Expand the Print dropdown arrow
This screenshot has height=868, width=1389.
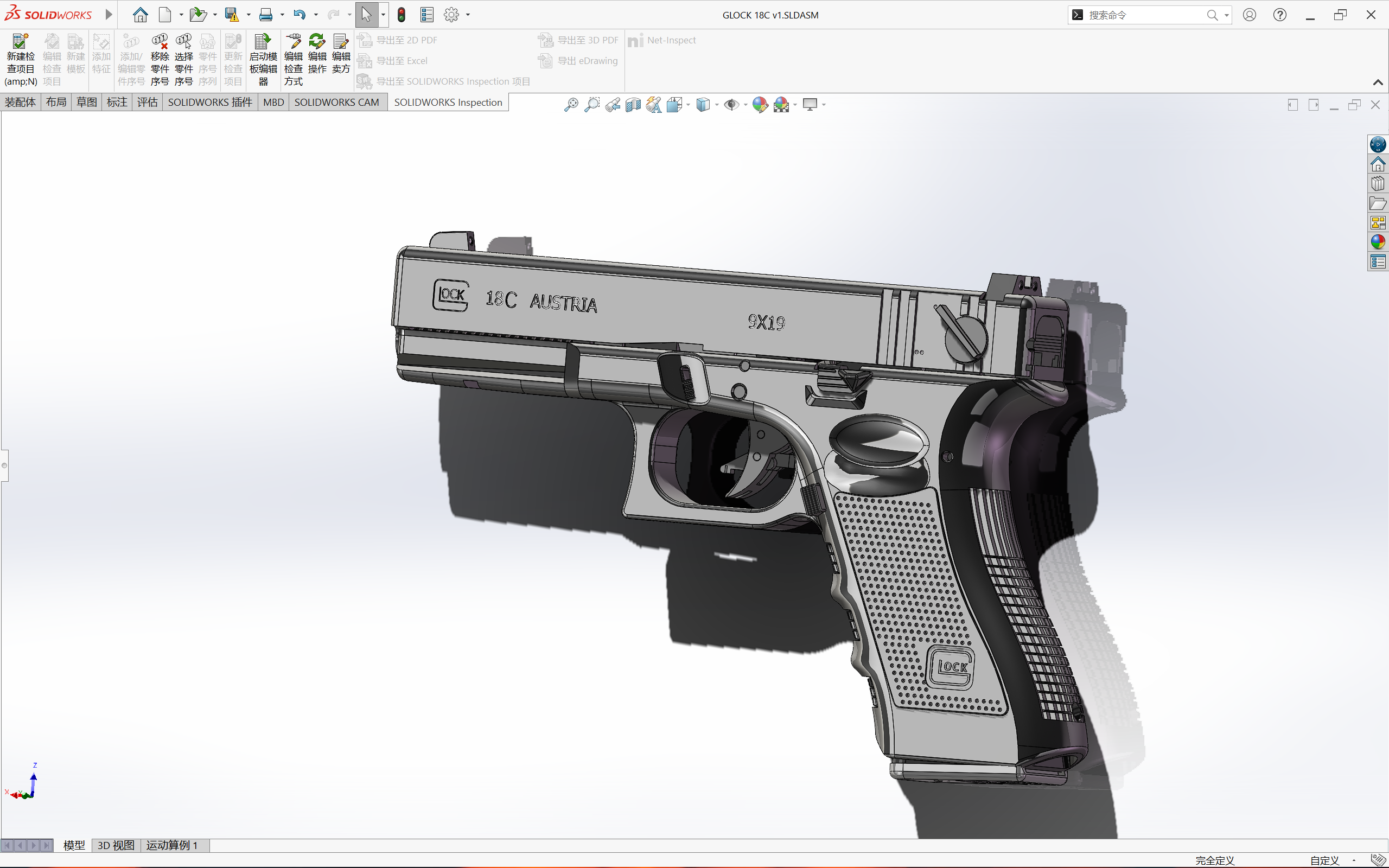coord(282,15)
